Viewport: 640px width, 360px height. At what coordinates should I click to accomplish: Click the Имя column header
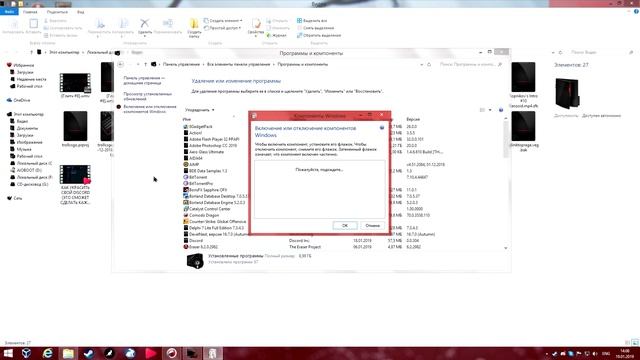coord(187,119)
